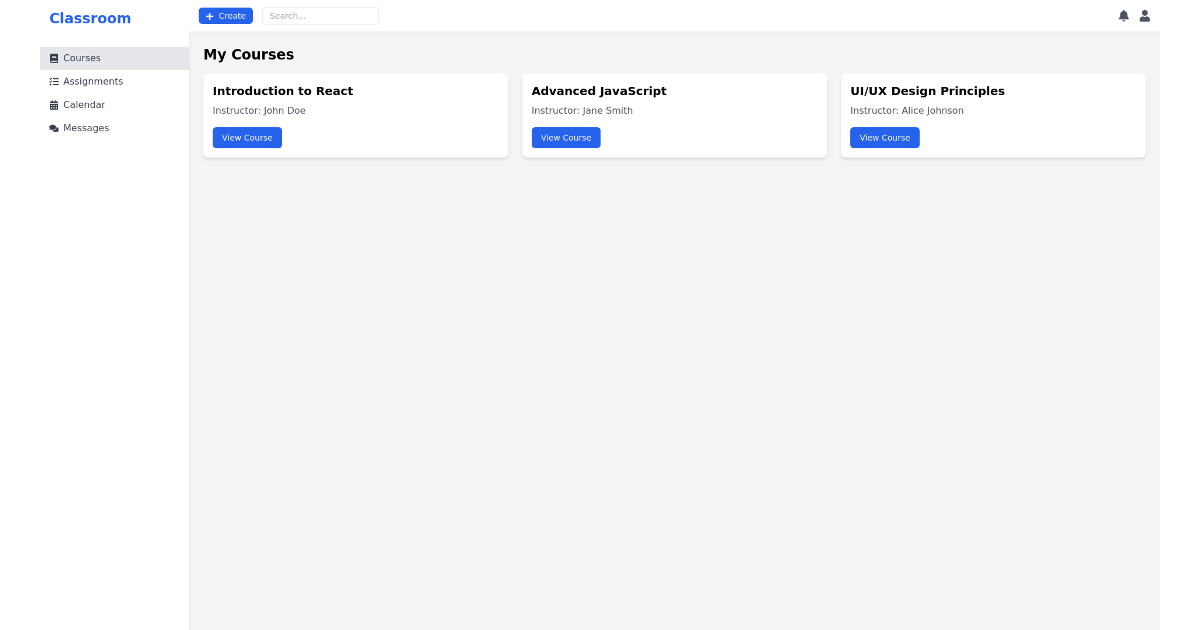Click the My Courses heading
This screenshot has width=1200, height=630.
(x=248, y=54)
